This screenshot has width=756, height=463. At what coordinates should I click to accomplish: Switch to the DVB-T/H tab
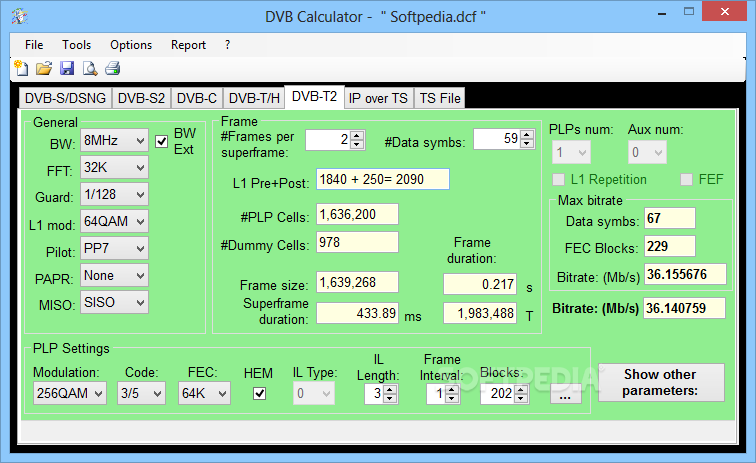pos(254,98)
